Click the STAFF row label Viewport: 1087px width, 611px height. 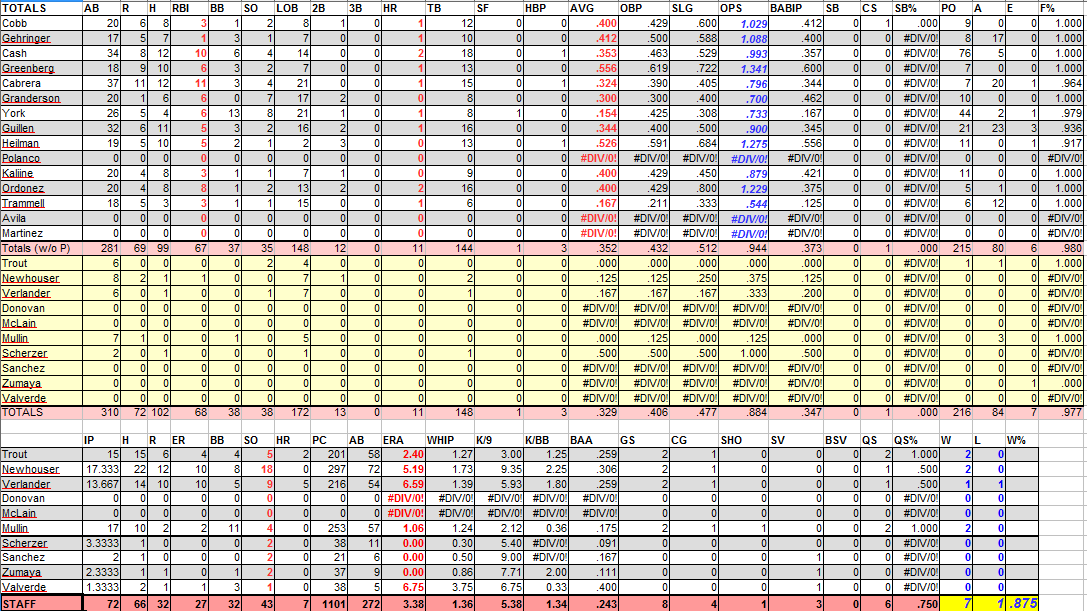pyautogui.click(x=42, y=604)
